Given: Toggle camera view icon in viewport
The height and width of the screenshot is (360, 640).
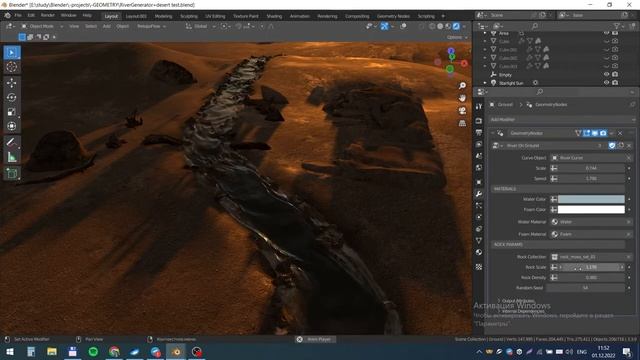Looking at the screenshot, I should 462,111.
